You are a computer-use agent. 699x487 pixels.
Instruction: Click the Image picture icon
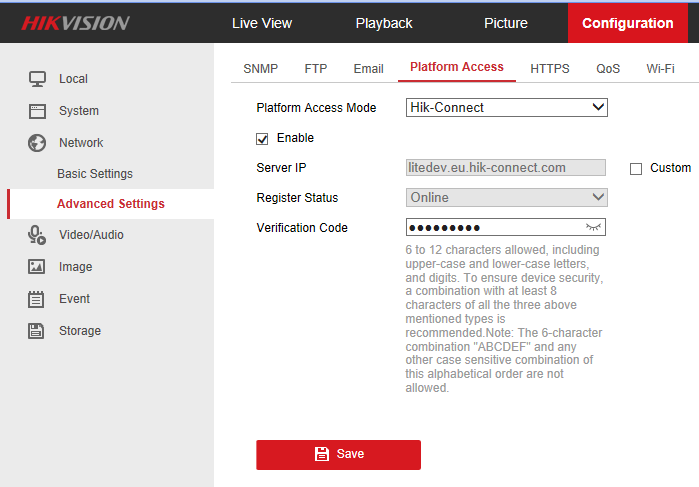pyautogui.click(x=37, y=267)
